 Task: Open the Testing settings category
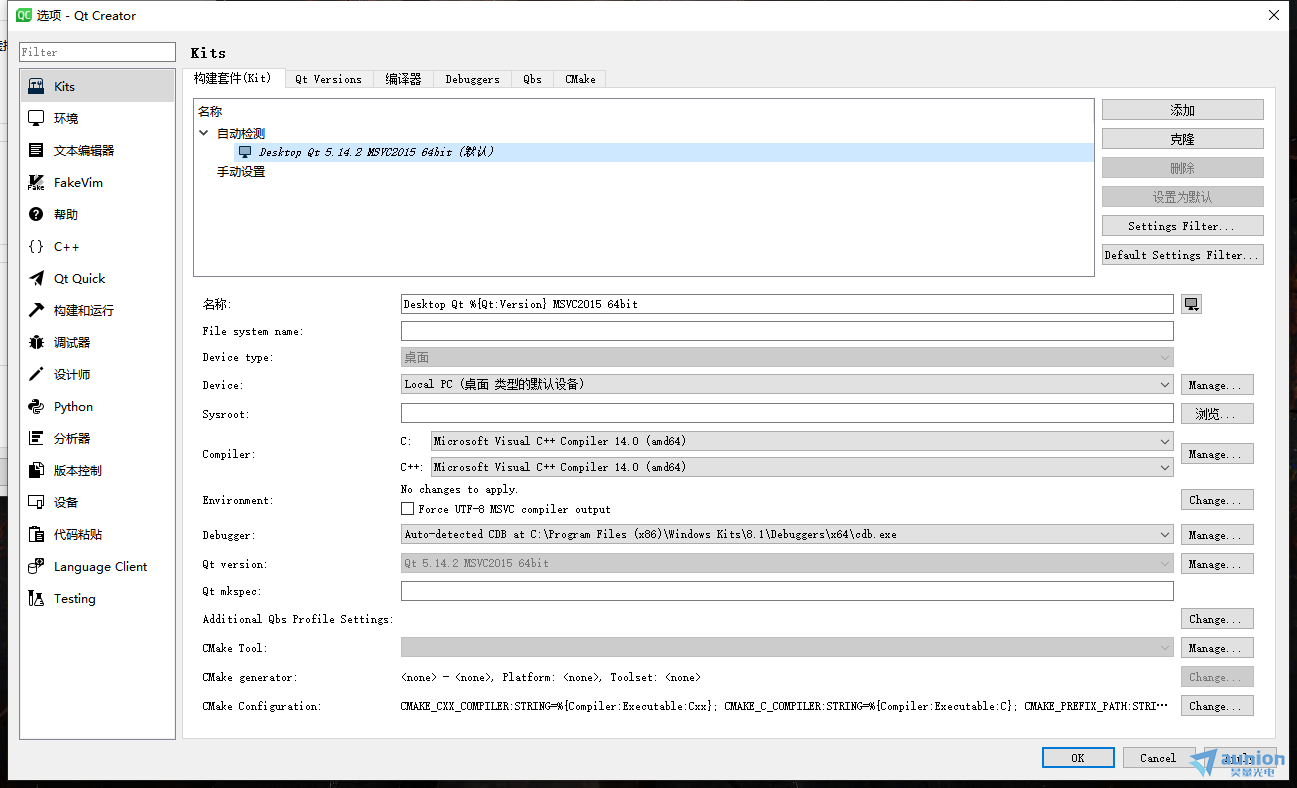97,598
